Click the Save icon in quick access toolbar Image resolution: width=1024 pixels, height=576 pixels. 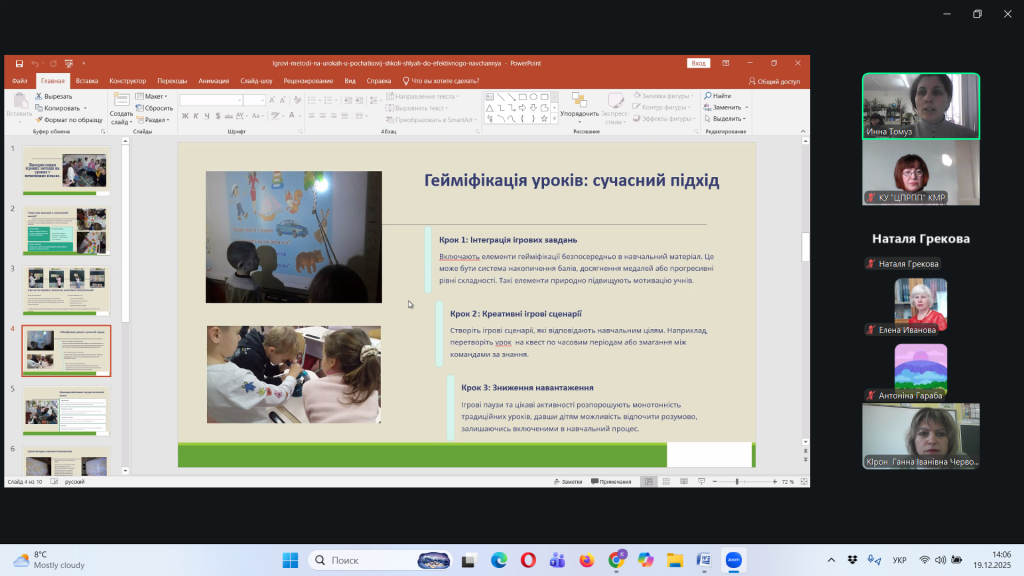(19, 63)
